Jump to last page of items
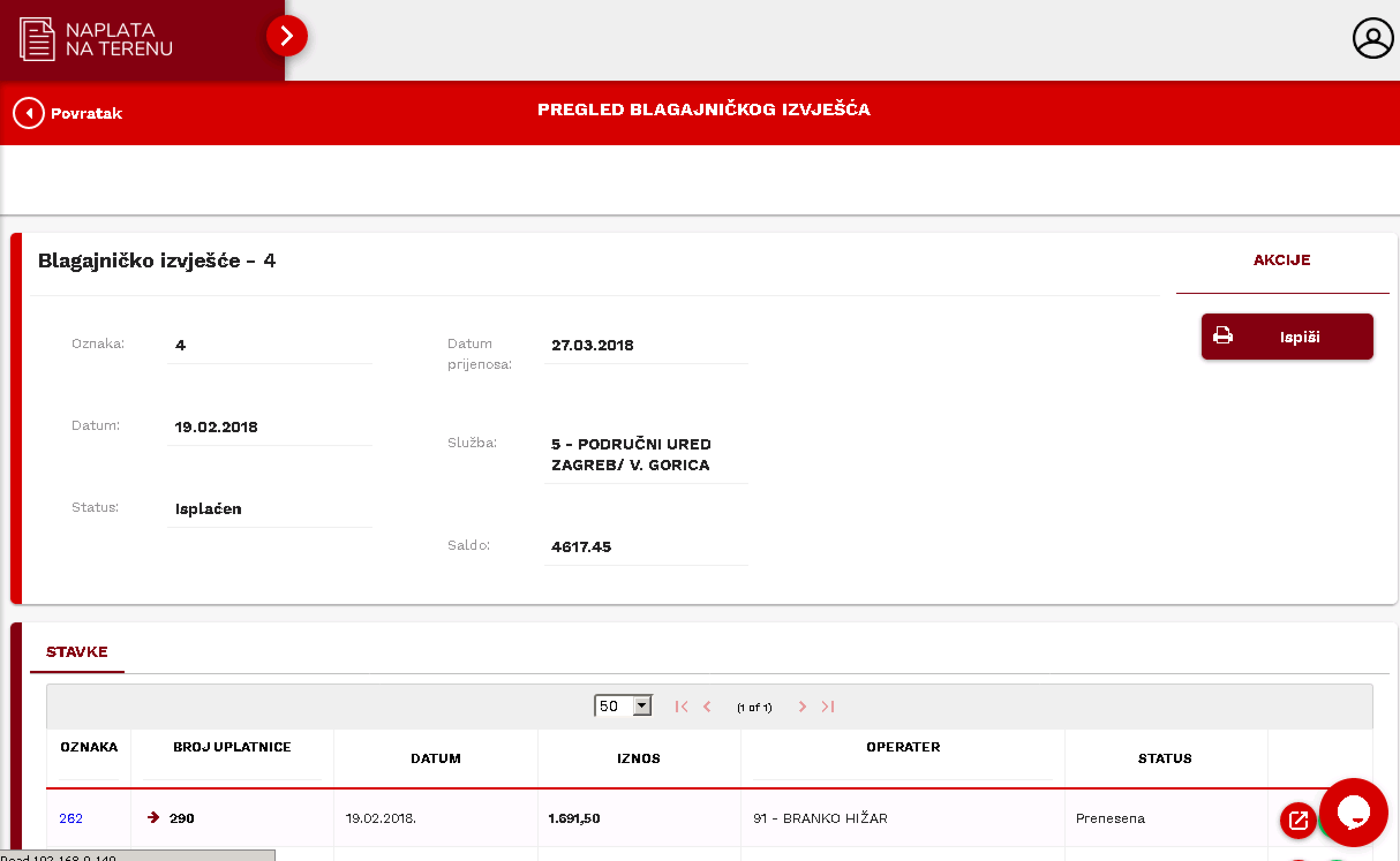1400x861 pixels. pyautogui.click(x=828, y=707)
